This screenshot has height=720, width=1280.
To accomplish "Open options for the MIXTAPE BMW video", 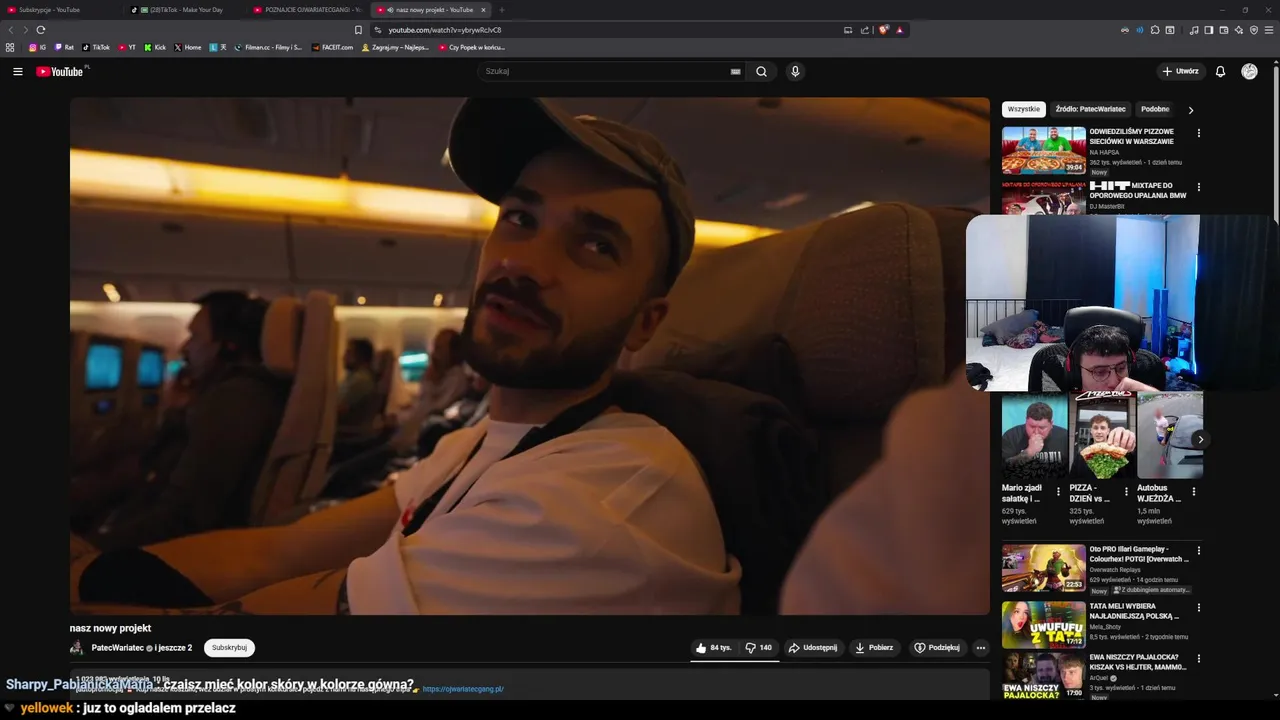I will tap(1199, 187).
